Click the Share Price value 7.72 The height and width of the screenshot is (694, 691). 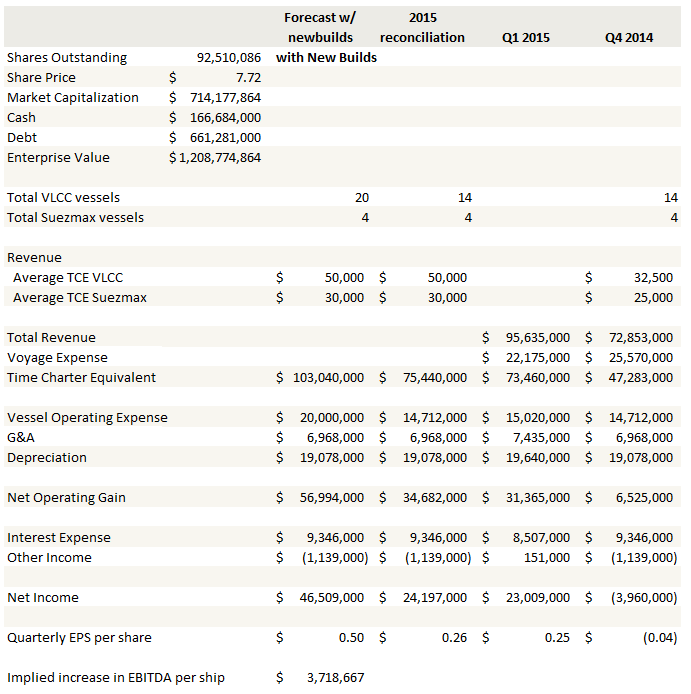point(247,78)
